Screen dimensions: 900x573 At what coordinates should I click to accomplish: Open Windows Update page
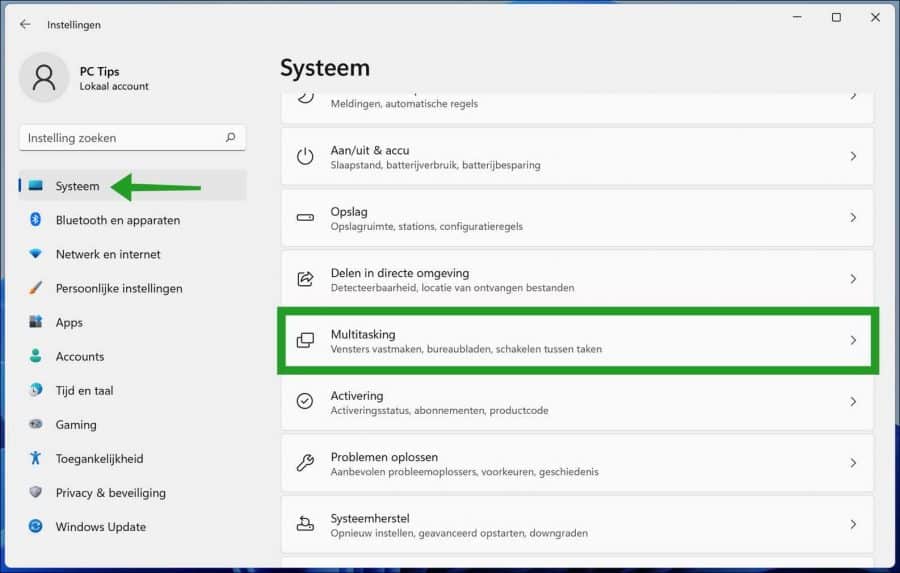133,526
